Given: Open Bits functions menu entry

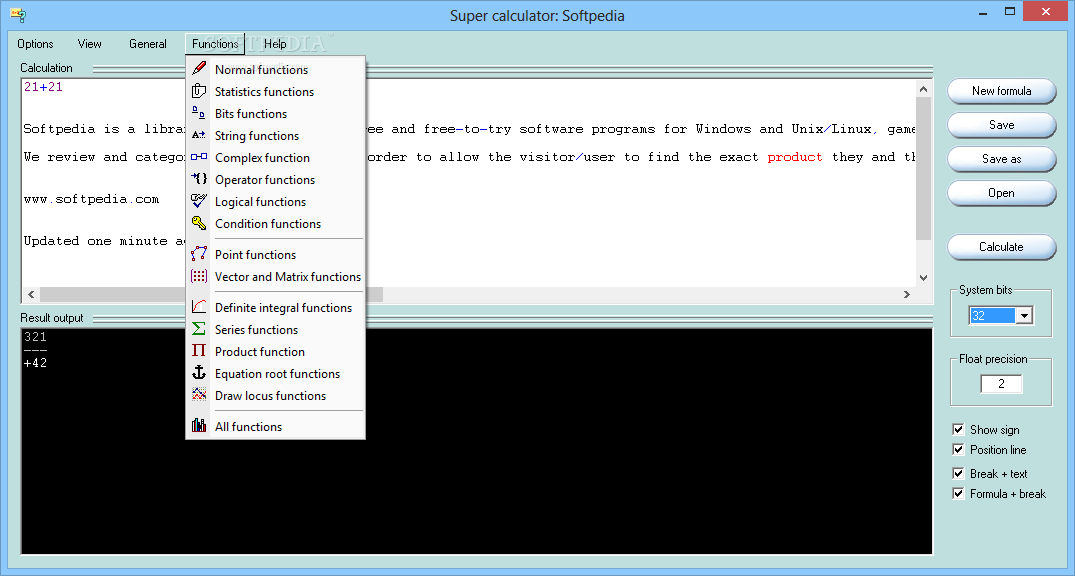Looking at the screenshot, I should tap(276, 113).
